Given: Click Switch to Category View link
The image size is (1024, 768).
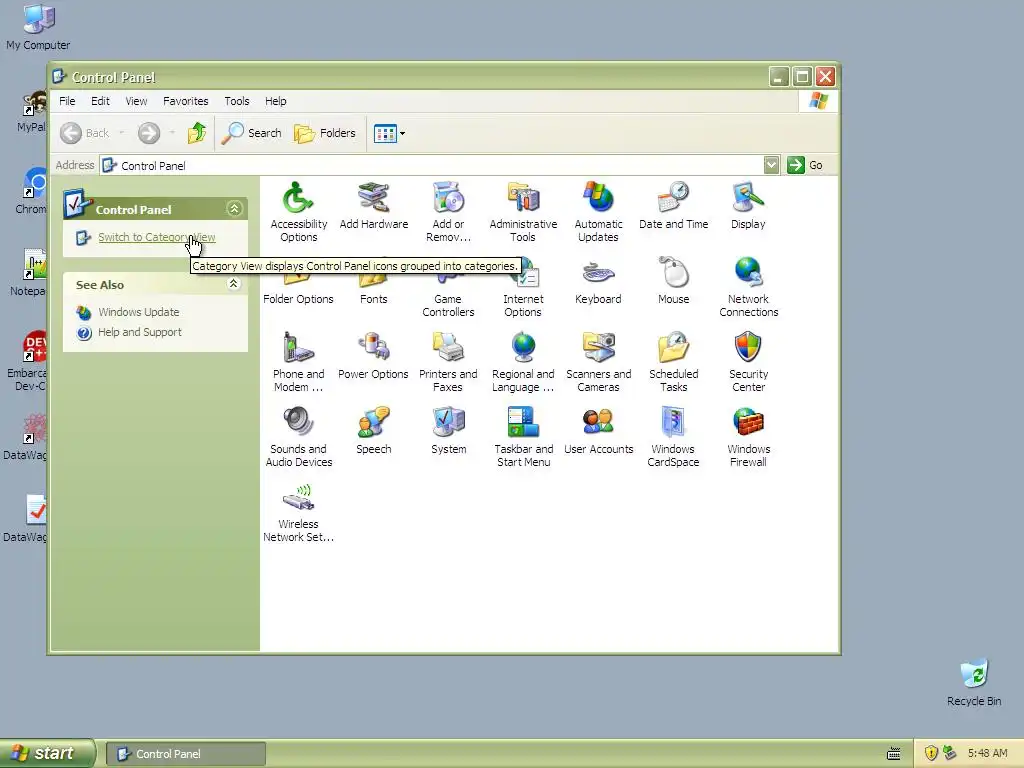Looking at the screenshot, I should click(x=157, y=237).
